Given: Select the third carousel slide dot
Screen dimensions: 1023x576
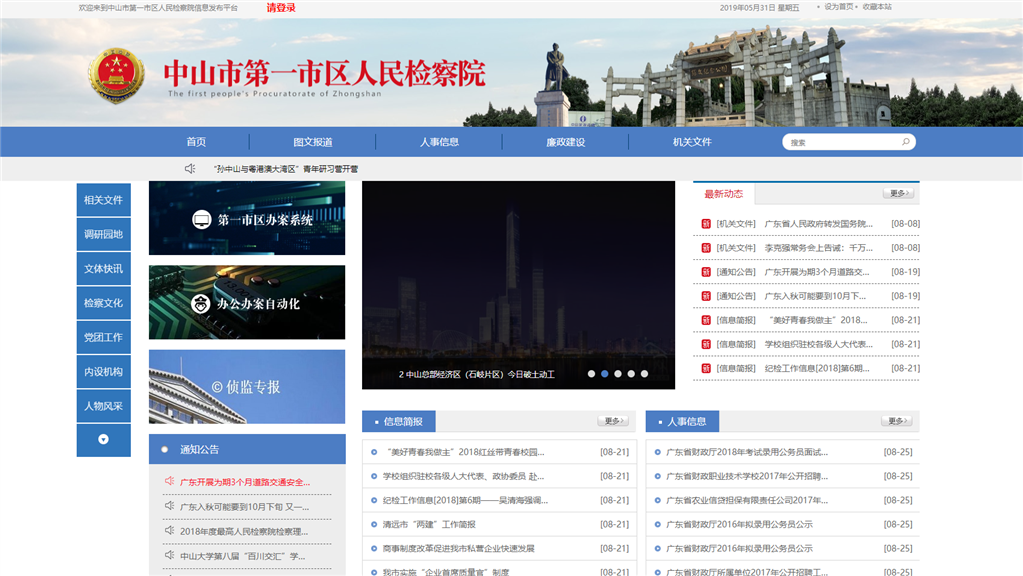Looking at the screenshot, I should point(618,374).
